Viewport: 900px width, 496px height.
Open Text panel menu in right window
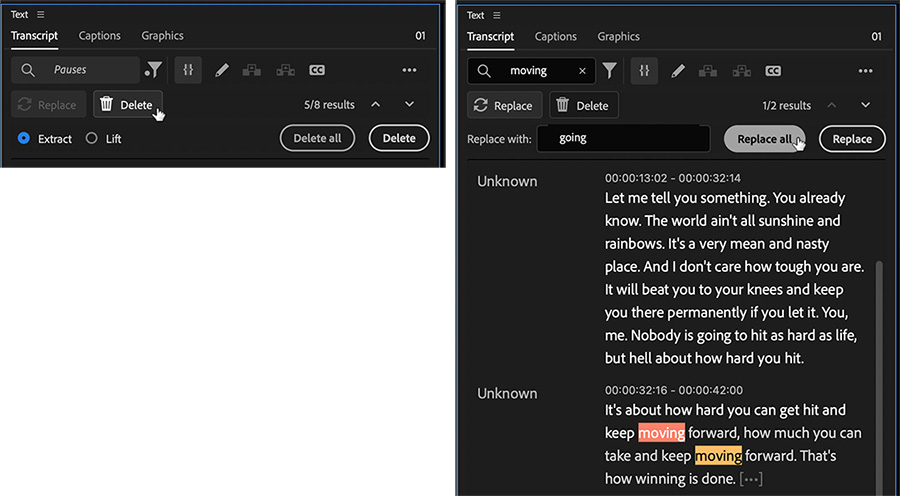pos(496,16)
